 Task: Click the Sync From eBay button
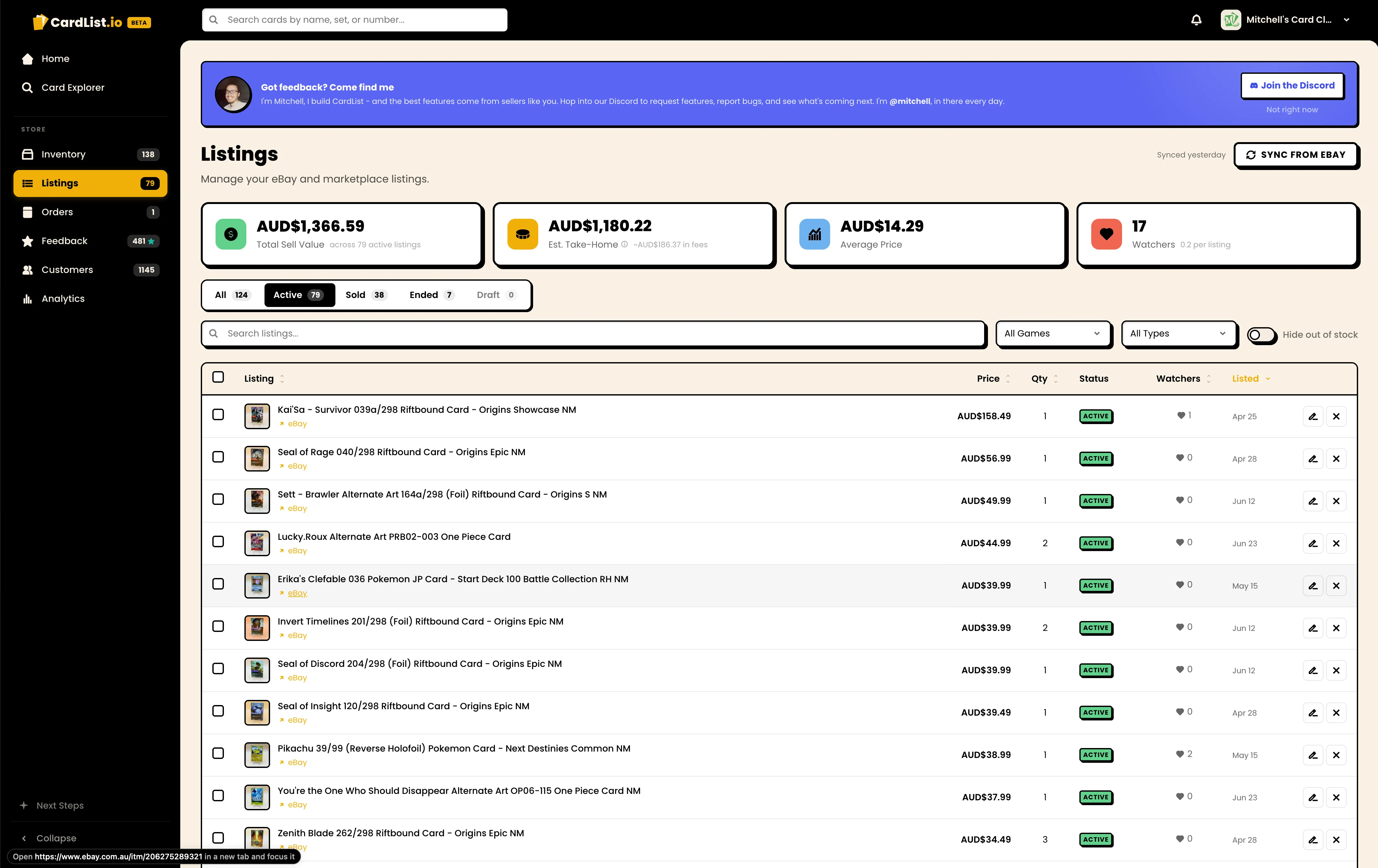click(1296, 155)
